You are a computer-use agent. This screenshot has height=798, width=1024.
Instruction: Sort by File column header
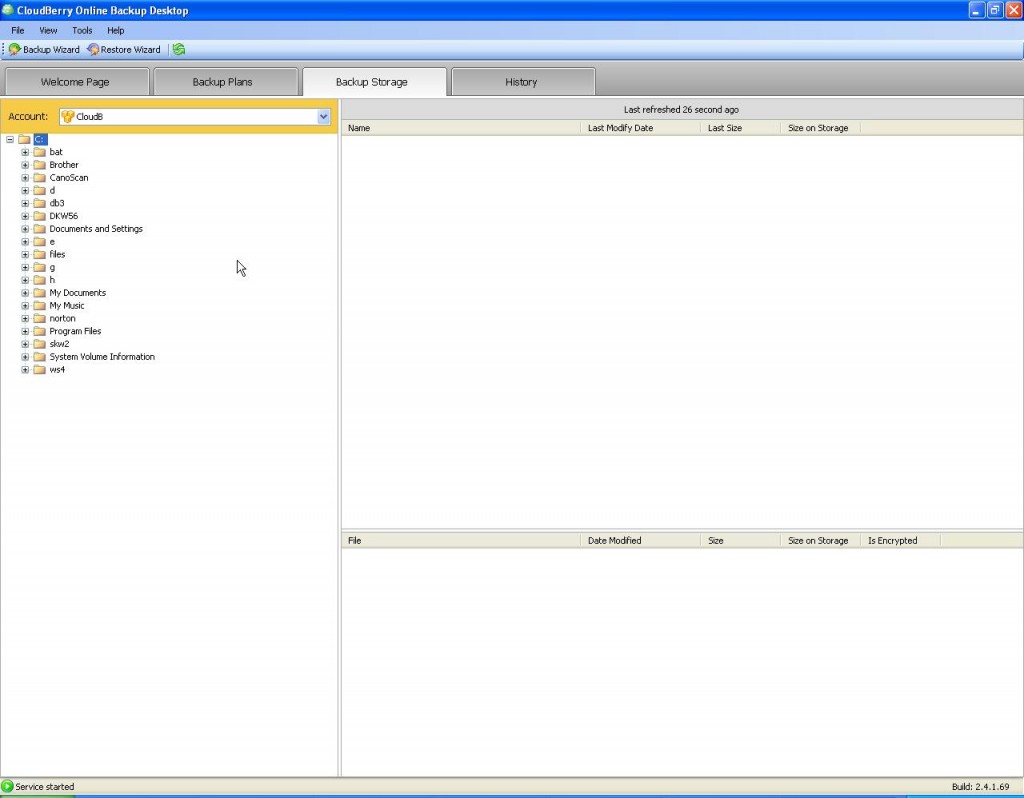461,541
